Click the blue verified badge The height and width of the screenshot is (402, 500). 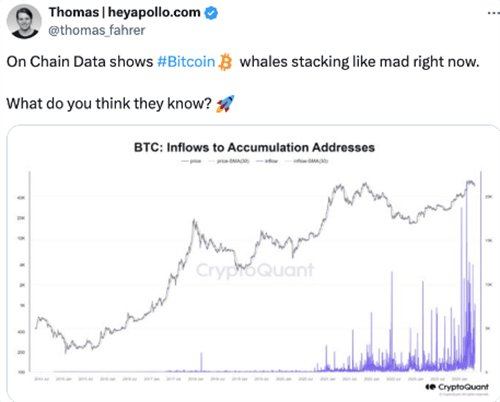click(211, 13)
